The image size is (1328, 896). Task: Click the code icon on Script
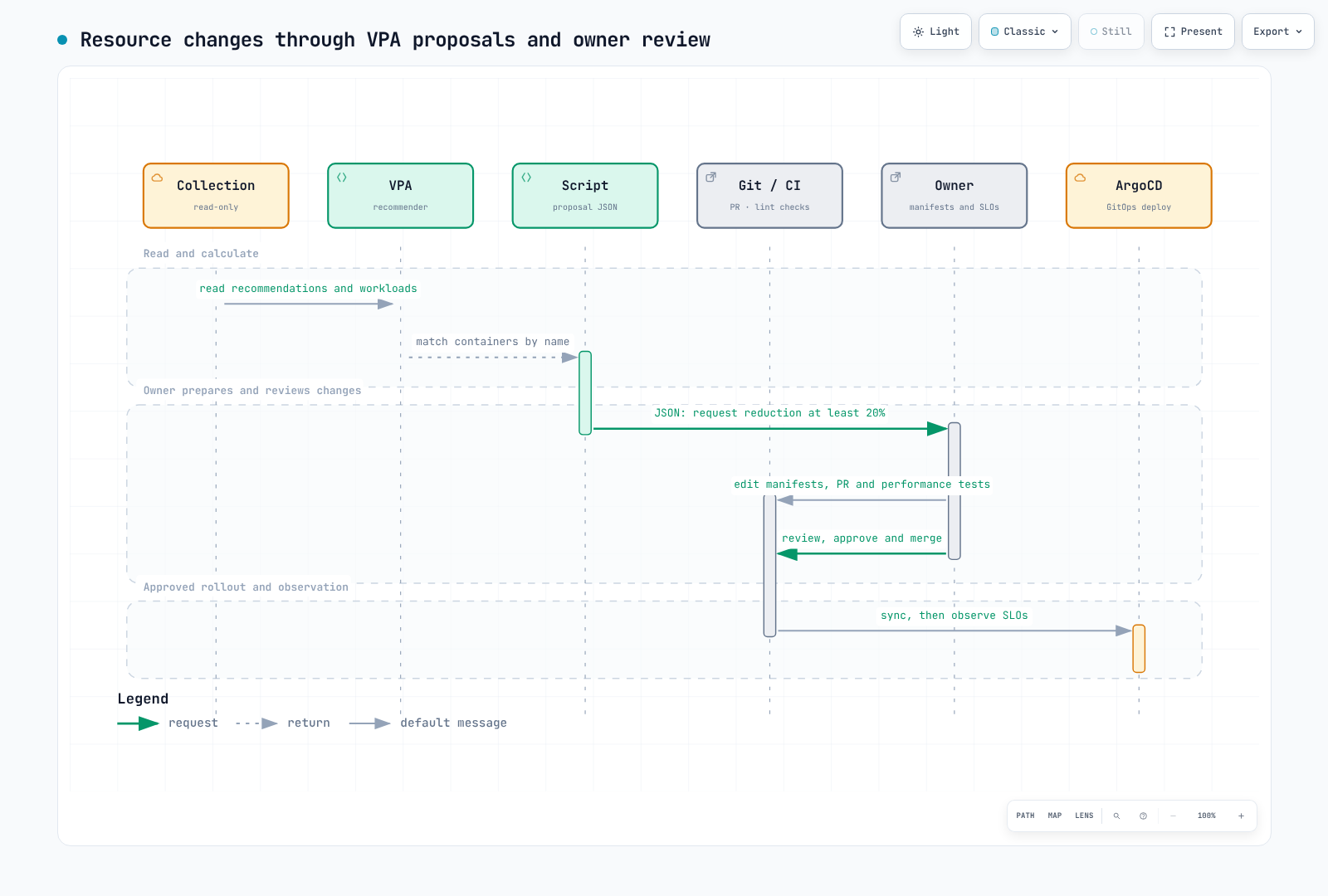[x=526, y=178]
